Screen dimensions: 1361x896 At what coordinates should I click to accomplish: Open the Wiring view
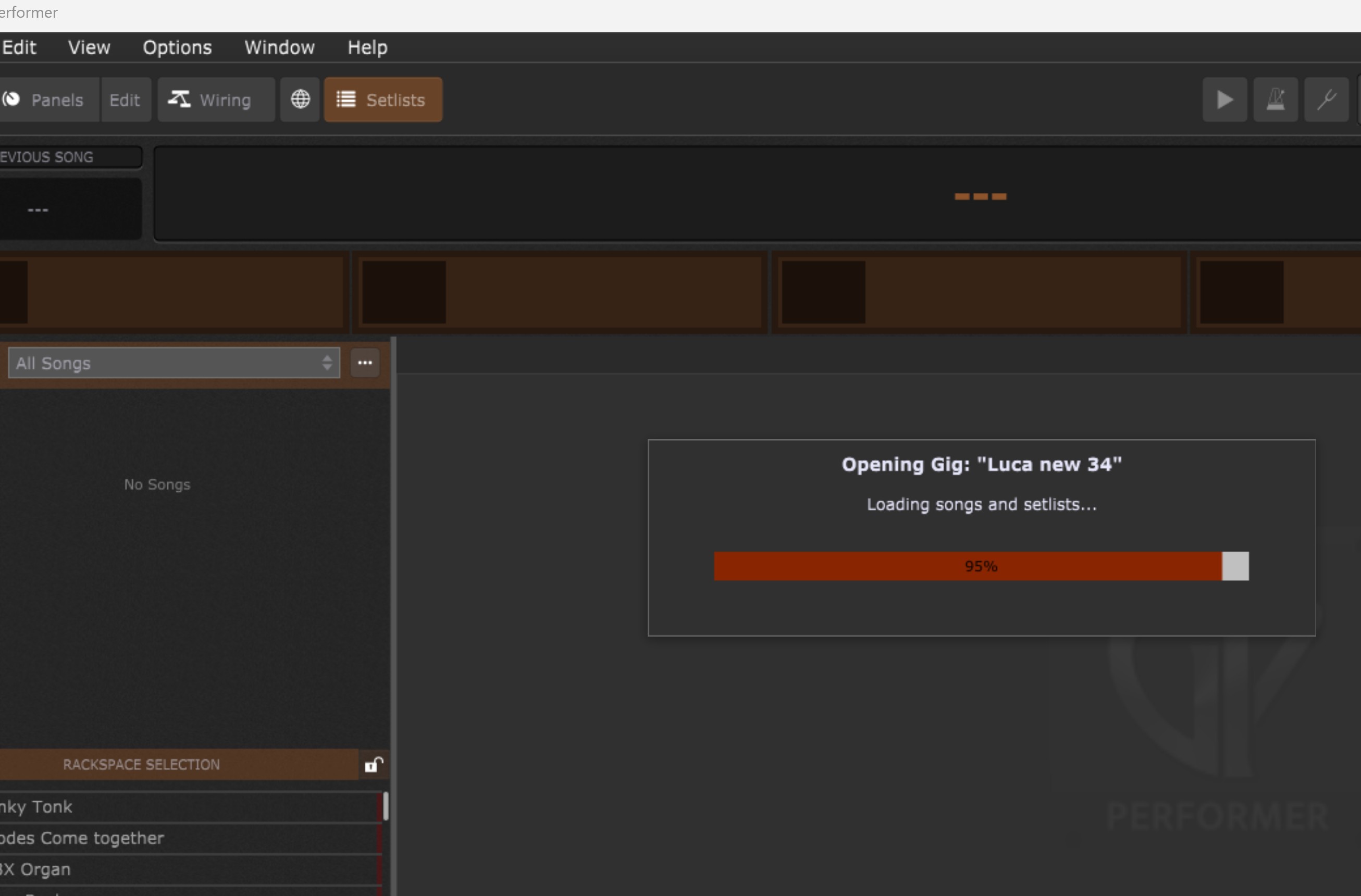tap(216, 100)
